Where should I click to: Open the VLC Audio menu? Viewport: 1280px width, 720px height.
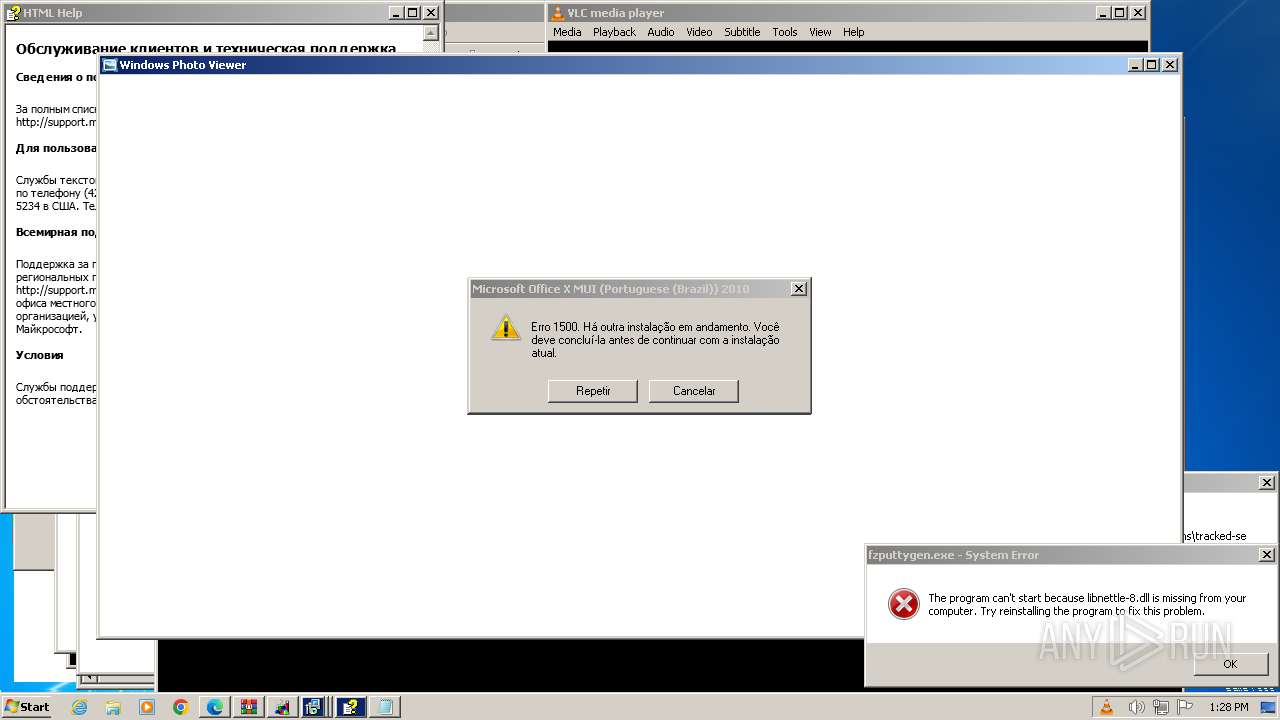coord(661,32)
